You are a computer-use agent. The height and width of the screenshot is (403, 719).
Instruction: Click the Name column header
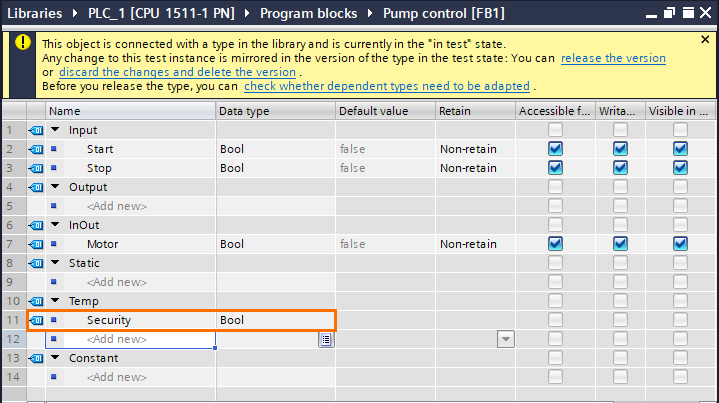[x=130, y=111]
